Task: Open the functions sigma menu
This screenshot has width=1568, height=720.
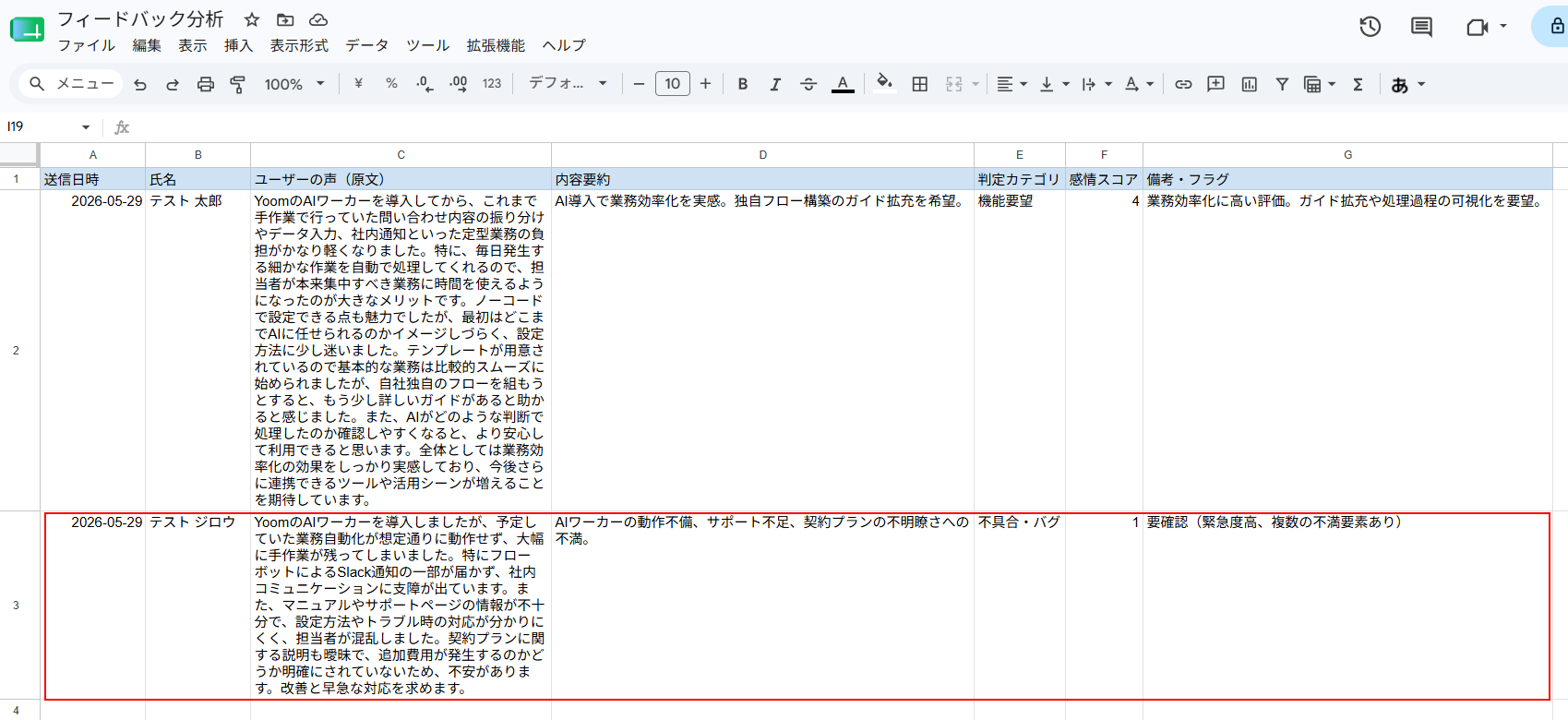Action: coord(1358,84)
